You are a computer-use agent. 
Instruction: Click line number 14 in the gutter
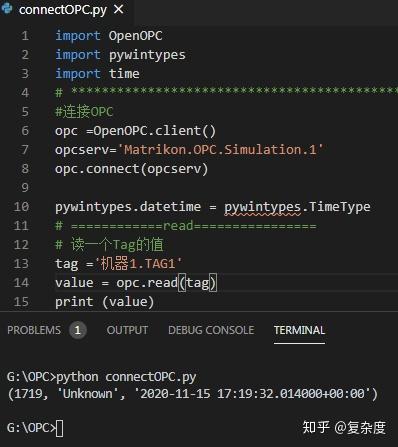coord(21,283)
